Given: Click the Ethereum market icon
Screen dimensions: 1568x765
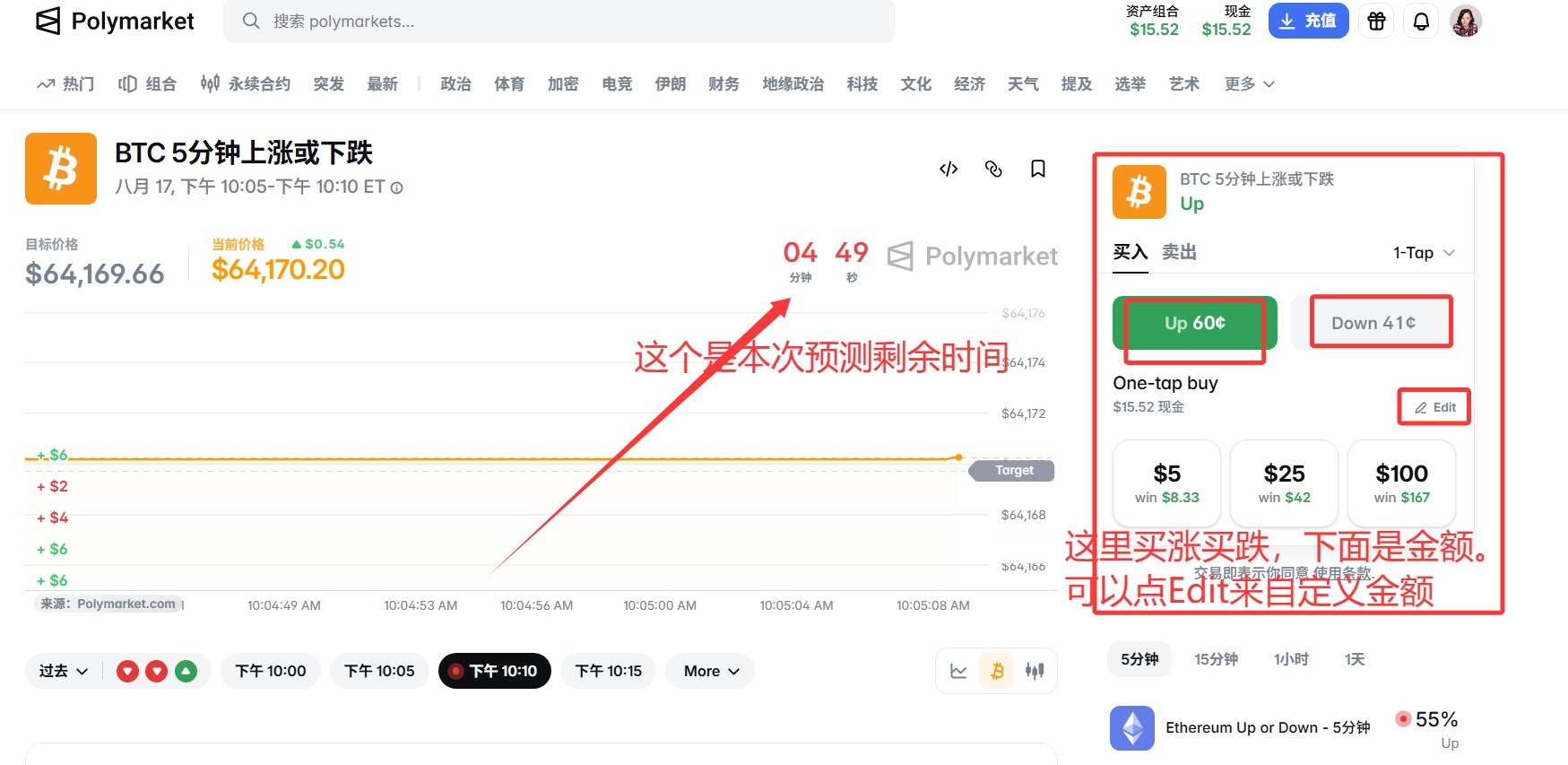Looking at the screenshot, I should [x=1132, y=728].
